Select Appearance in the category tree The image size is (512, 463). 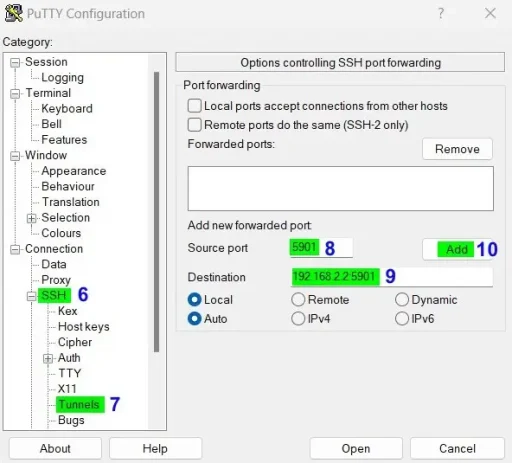pyautogui.click(x=74, y=171)
